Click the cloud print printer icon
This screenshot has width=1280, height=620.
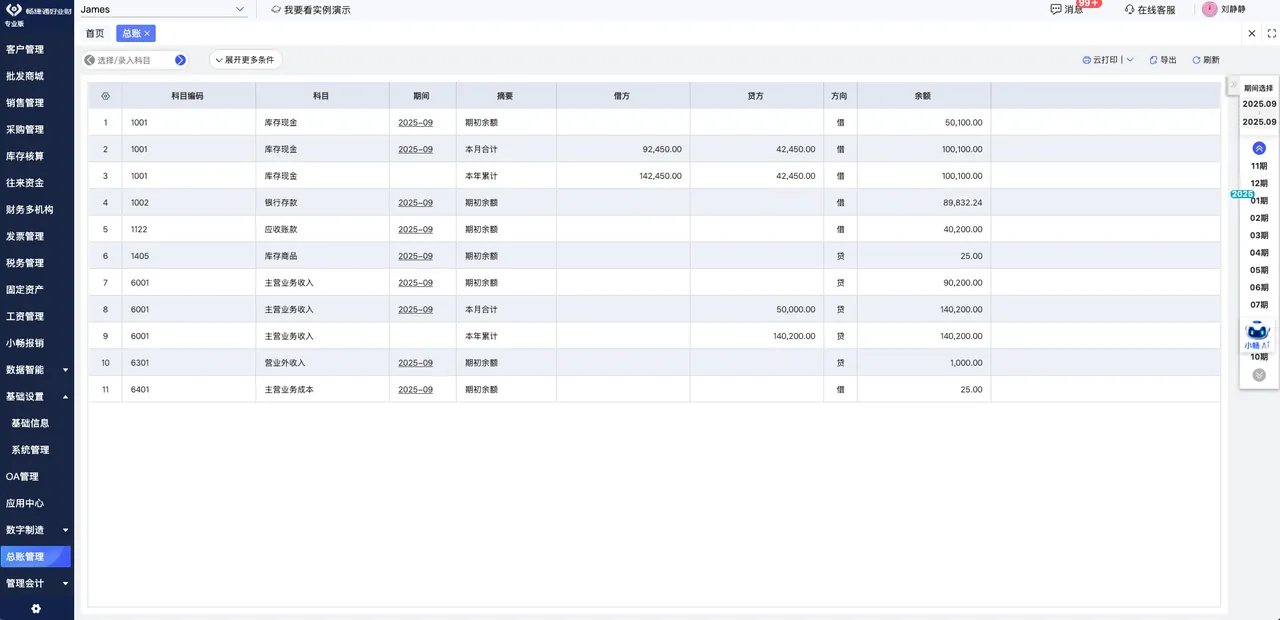point(1087,60)
